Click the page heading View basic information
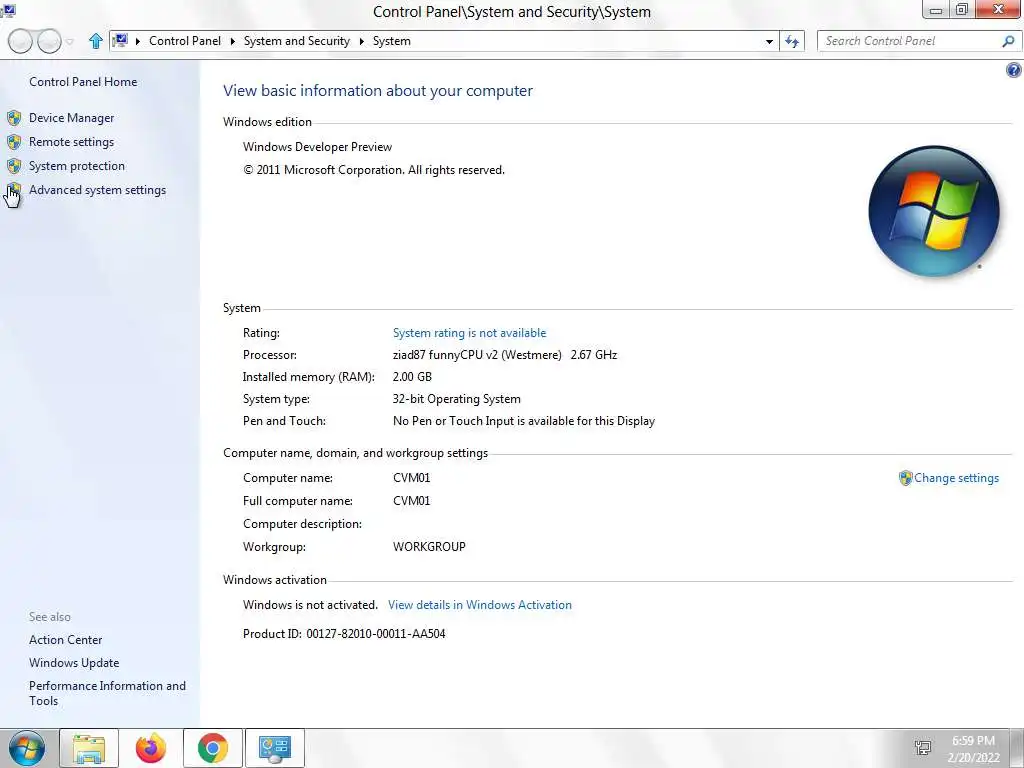This screenshot has width=1024, height=768. click(x=377, y=91)
